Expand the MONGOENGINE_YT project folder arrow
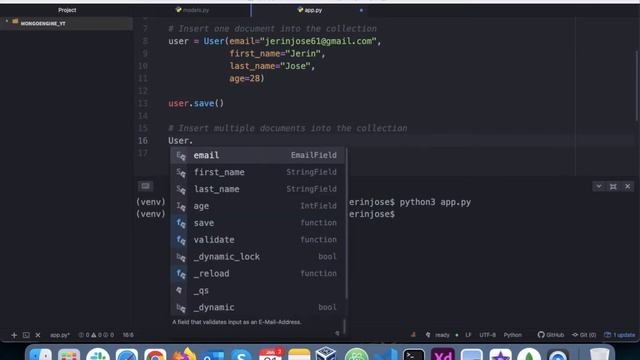 [7, 21]
